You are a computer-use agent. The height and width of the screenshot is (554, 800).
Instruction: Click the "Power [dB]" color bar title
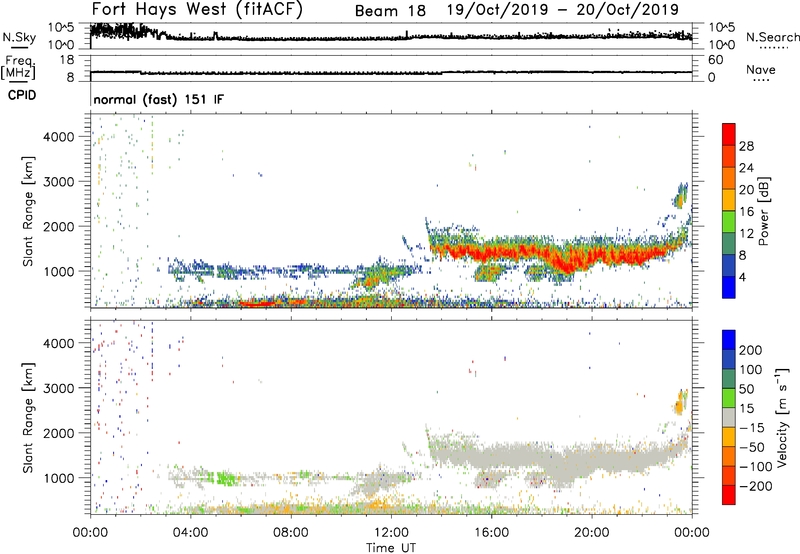pyautogui.click(x=764, y=211)
